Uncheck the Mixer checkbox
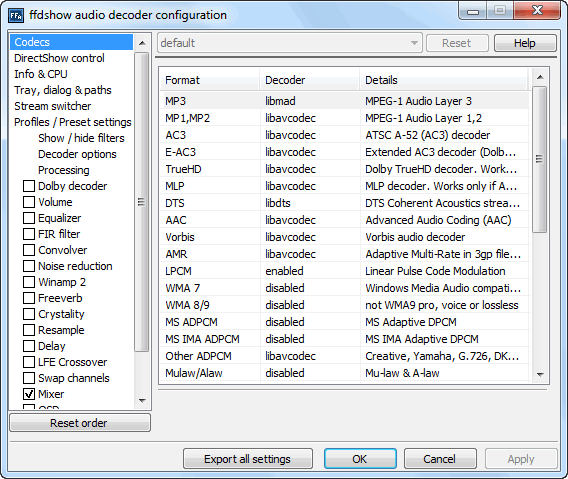Screen dimensions: 568x479 click(x=29, y=394)
